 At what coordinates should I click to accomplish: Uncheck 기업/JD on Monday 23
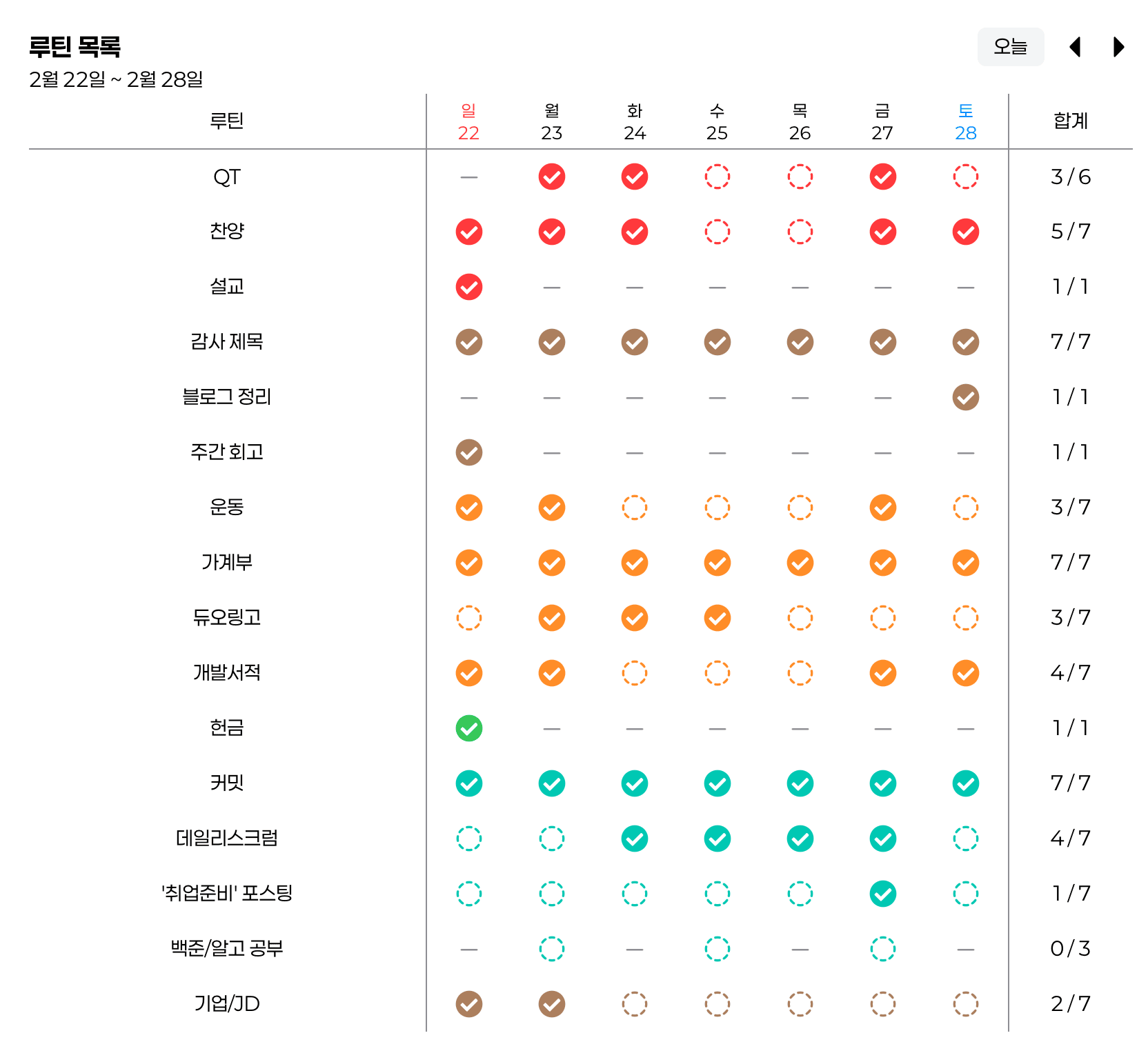point(552,1004)
